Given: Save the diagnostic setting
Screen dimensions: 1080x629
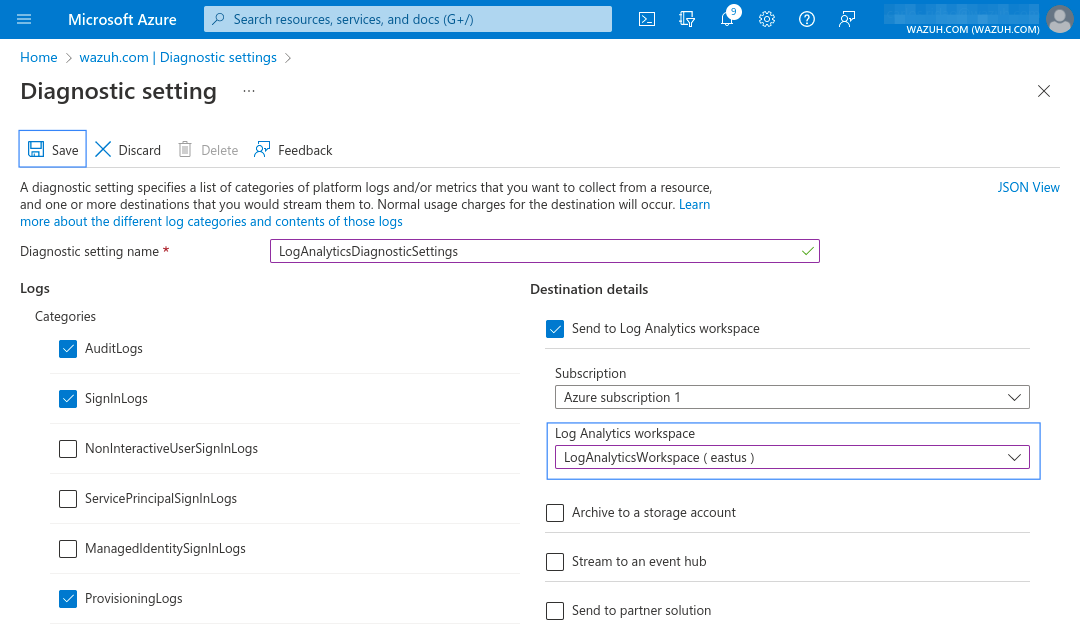Looking at the screenshot, I should (x=52, y=149).
